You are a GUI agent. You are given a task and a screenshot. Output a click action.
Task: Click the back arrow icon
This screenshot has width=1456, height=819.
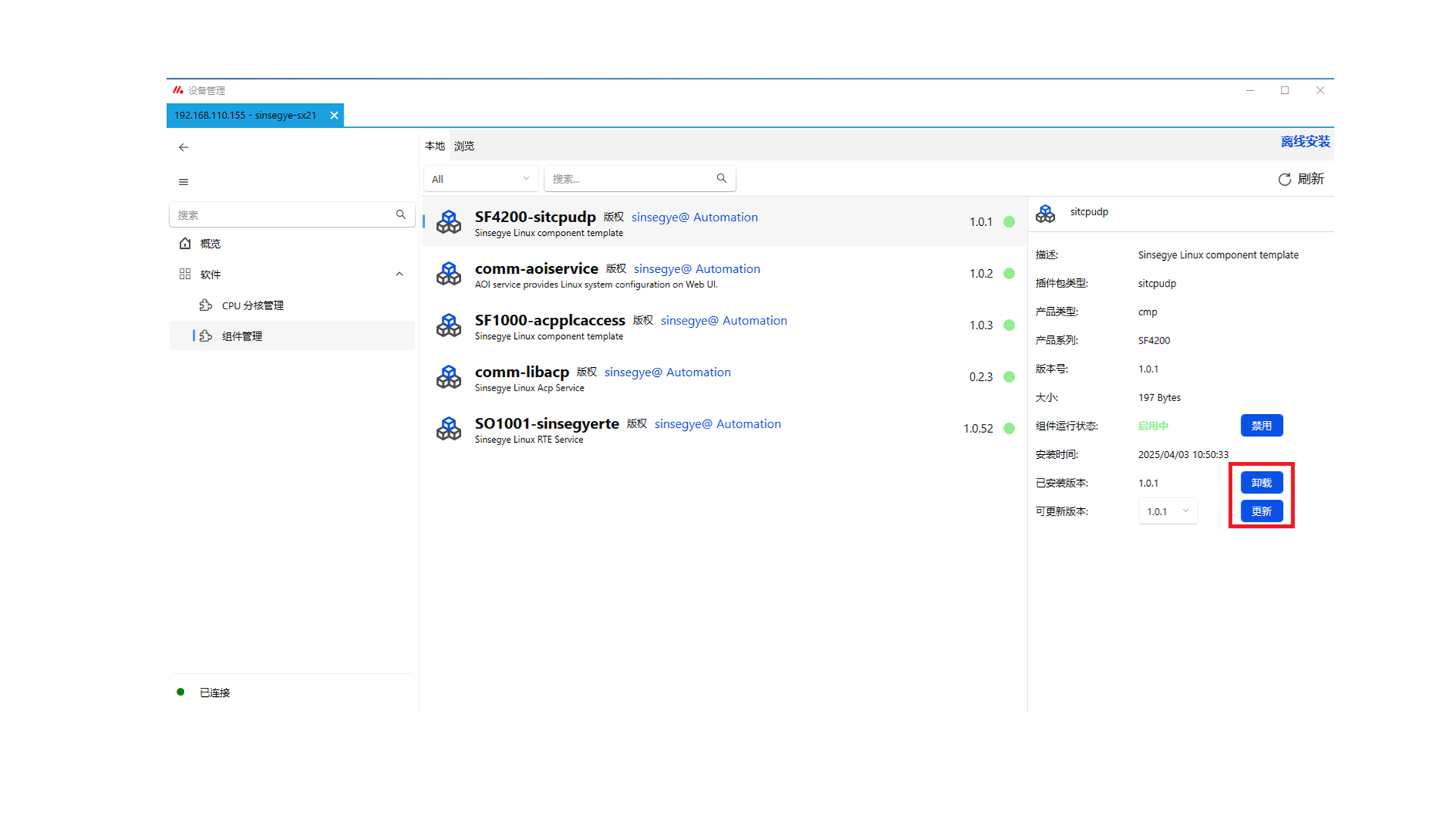184,147
